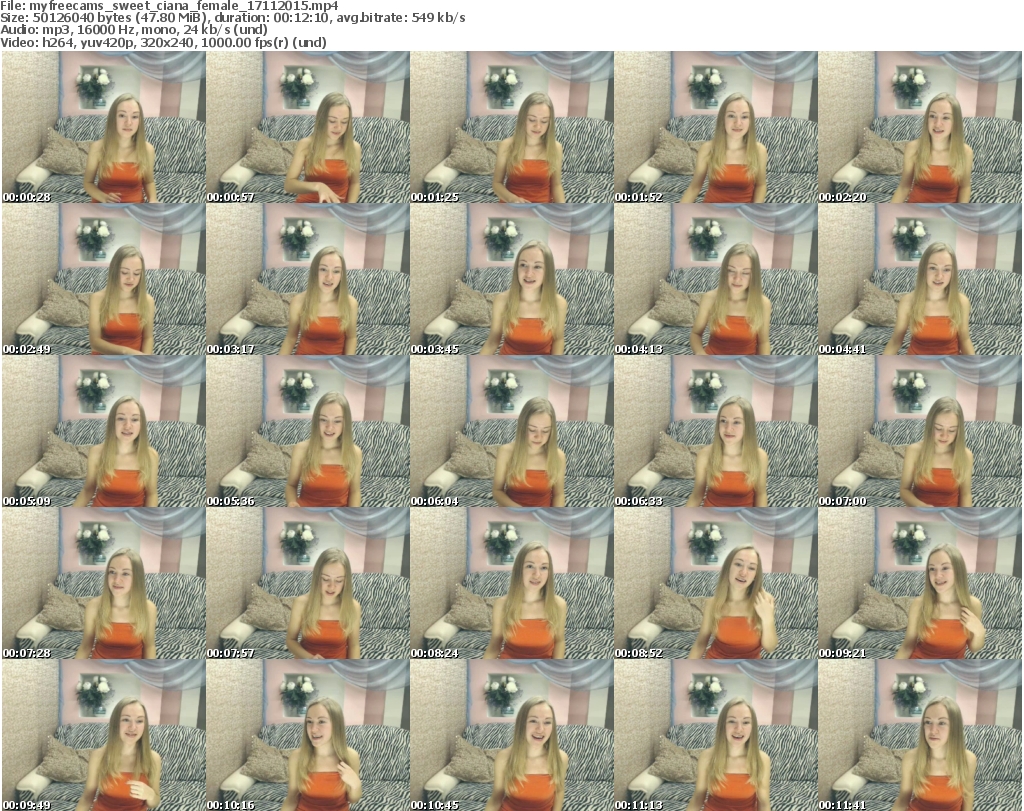Choose the frame at 00:09:21
The width and height of the screenshot is (1024, 811).
(x=920, y=584)
